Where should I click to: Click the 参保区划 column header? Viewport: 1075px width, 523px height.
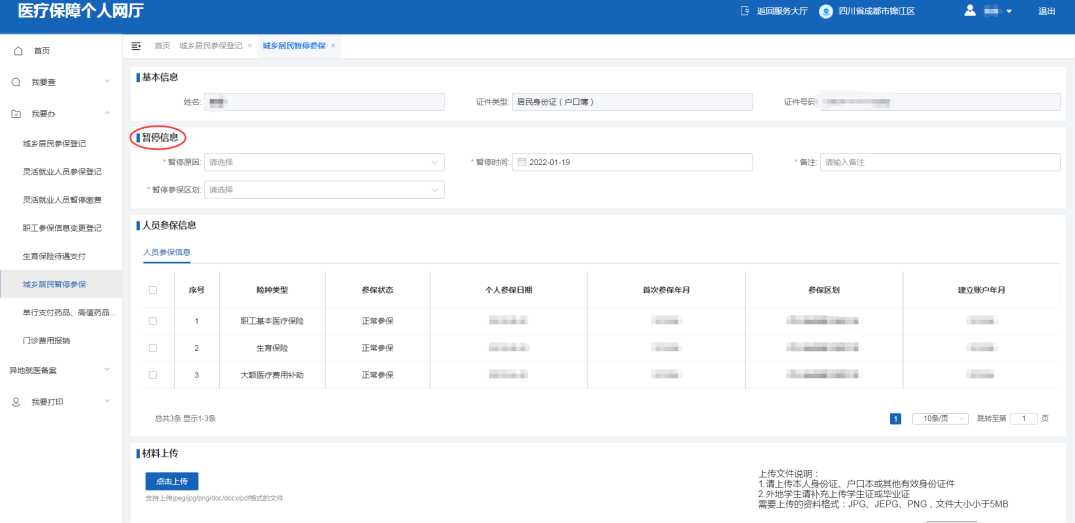(x=824, y=290)
